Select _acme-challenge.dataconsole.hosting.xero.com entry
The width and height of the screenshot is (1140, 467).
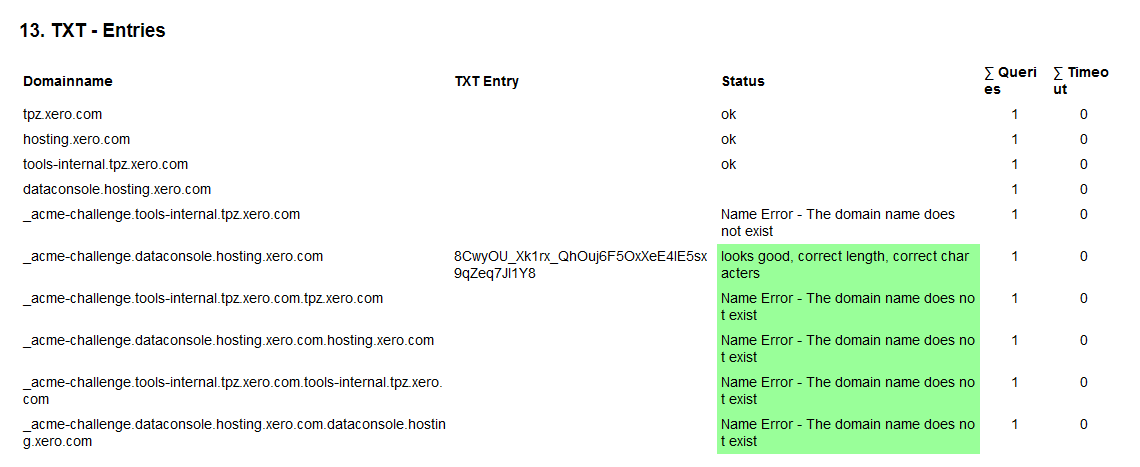coord(173,256)
